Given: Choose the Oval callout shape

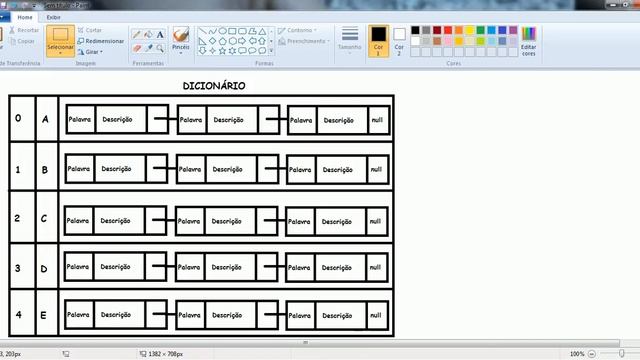Looking at the screenshot, I should (x=252, y=51).
